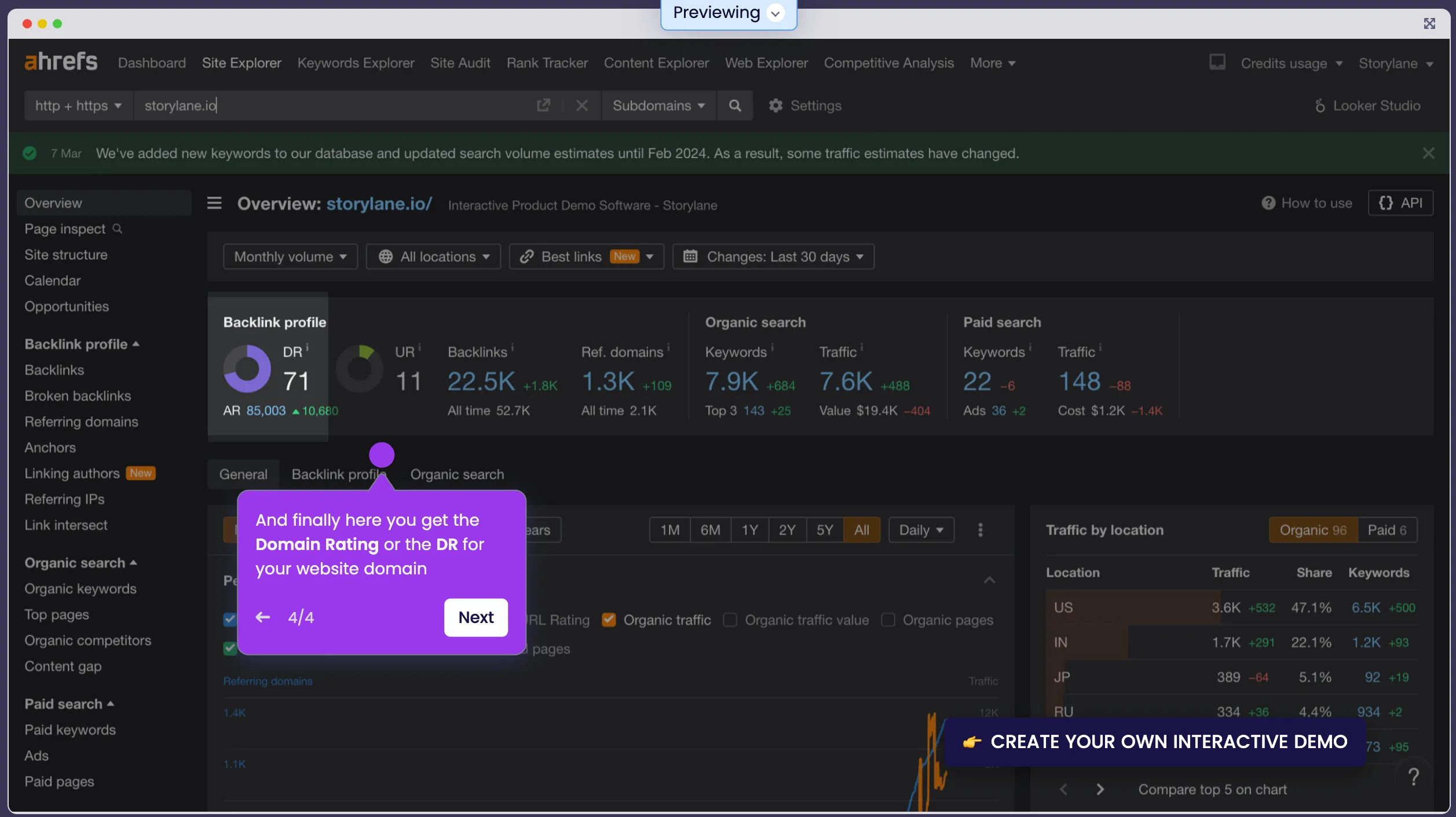Screen dimensions: 1456x817
Task: Open the chart three-dot options menu
Action: coord(980,530)
